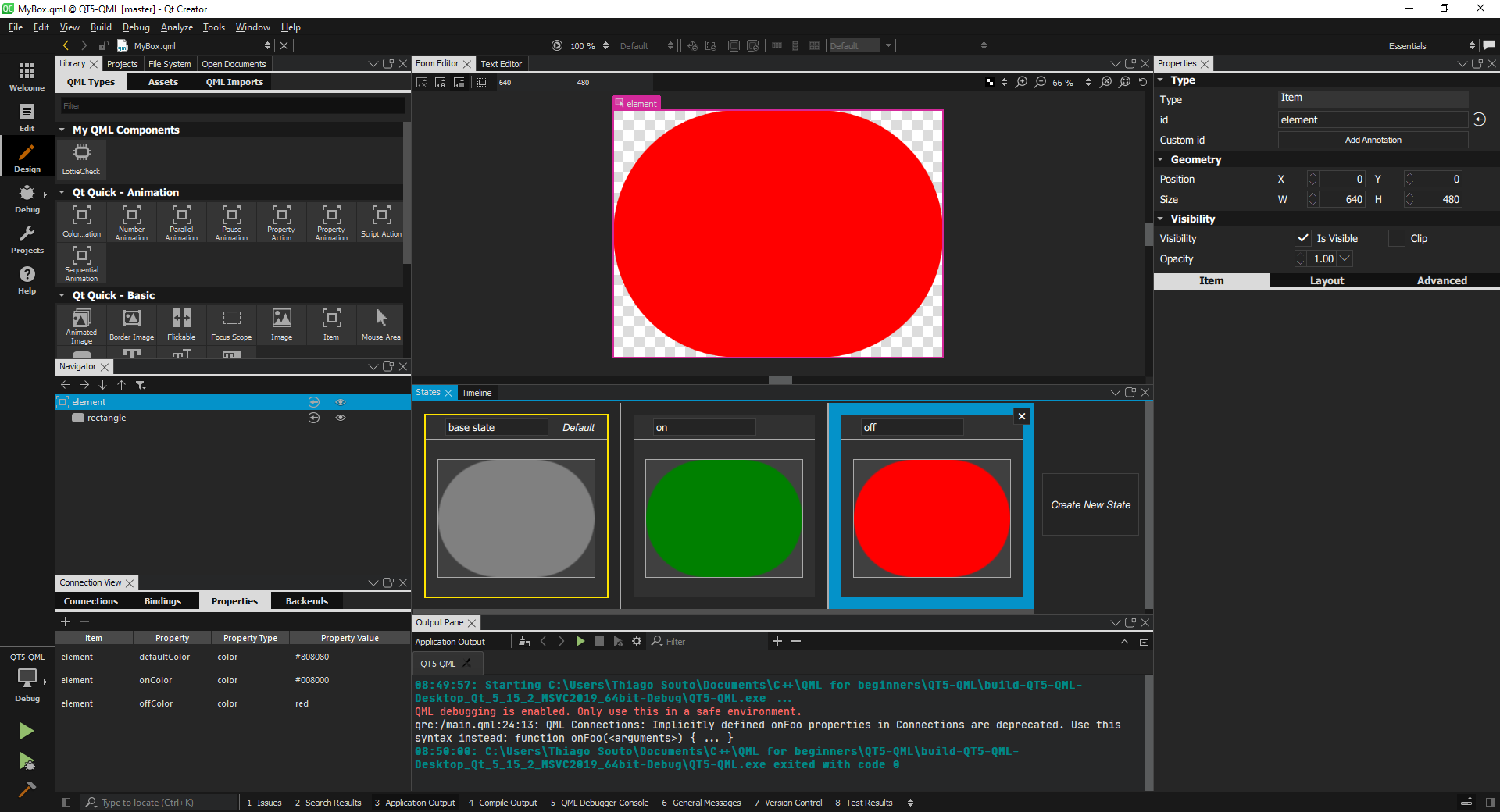Screen dimensions: 1500x812
Task: Click the Add Annotation button
Action: [1373, 140]
